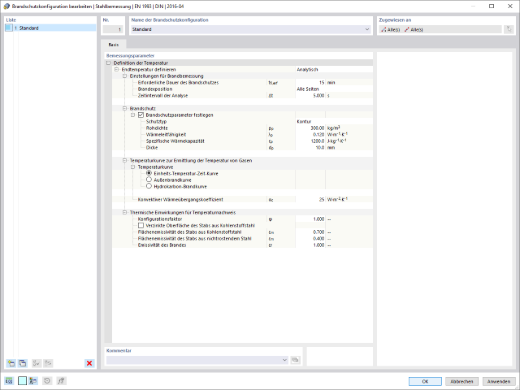Edit the Dicke value 10.0 mm
520x390 pixels.
click(310, 147)
